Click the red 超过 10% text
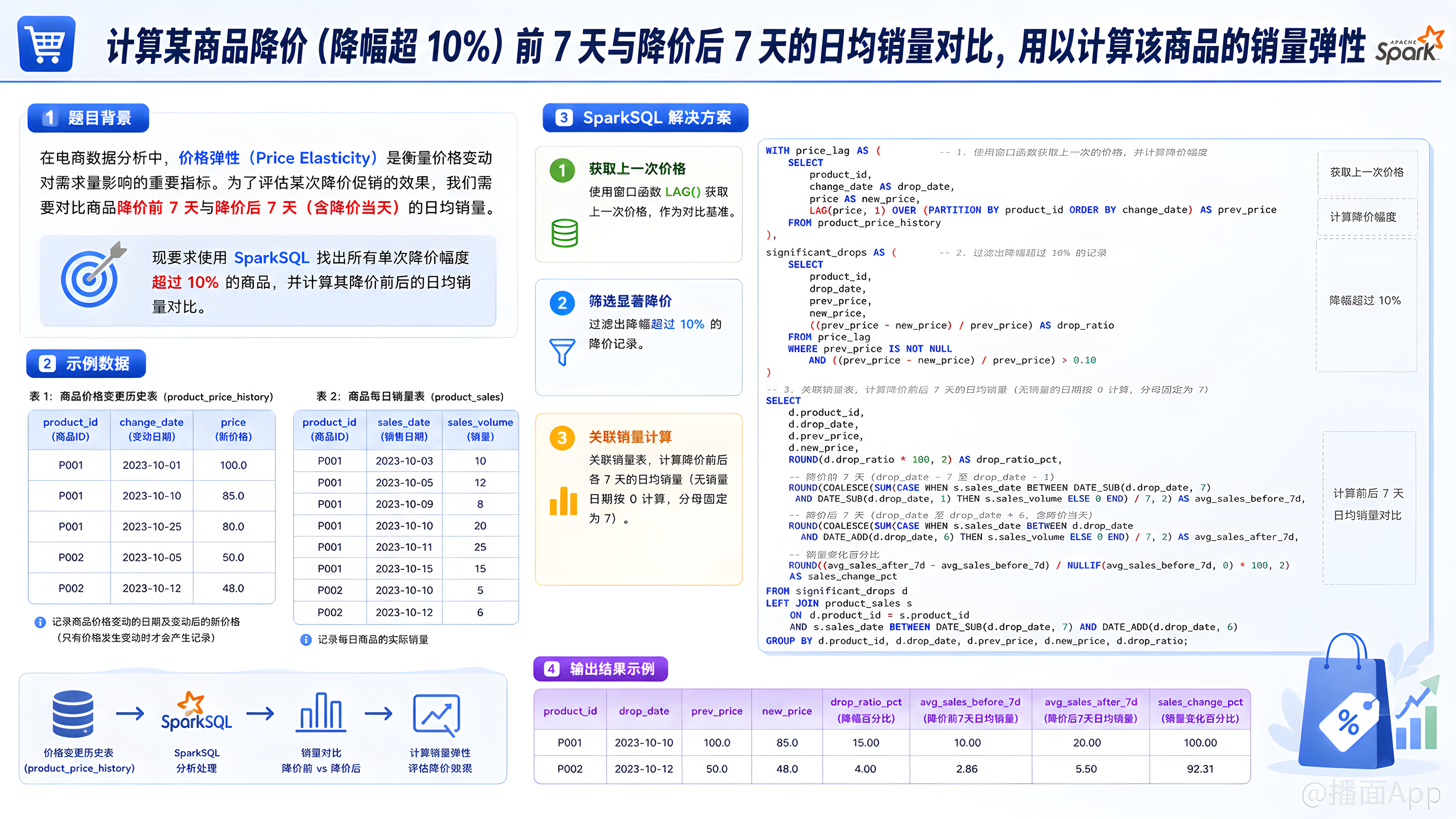Screen dimensions: 1456x819 185,282
